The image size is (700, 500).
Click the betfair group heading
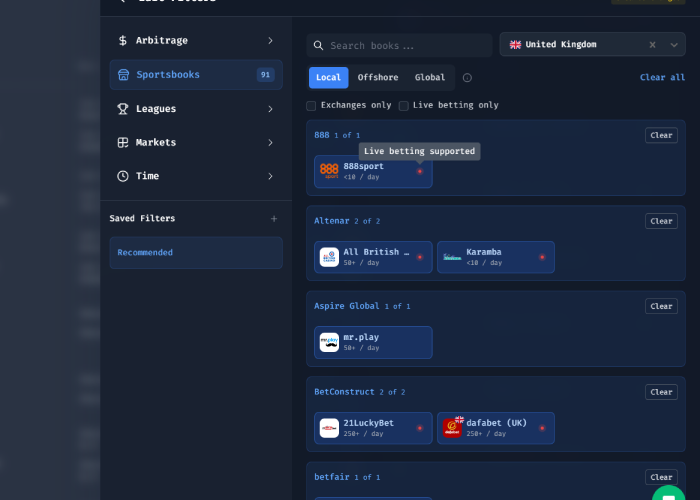pyautogui.click(x=332, y=477)
